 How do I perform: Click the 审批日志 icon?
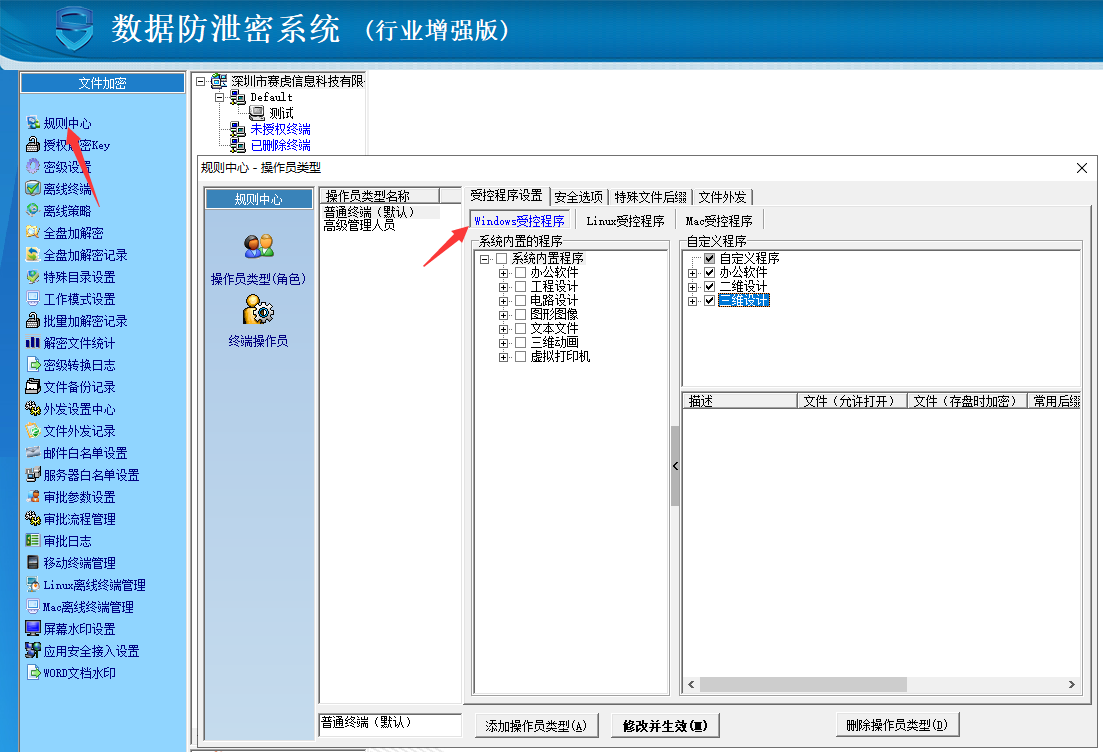pyautogui.click(x=32, y=540)
